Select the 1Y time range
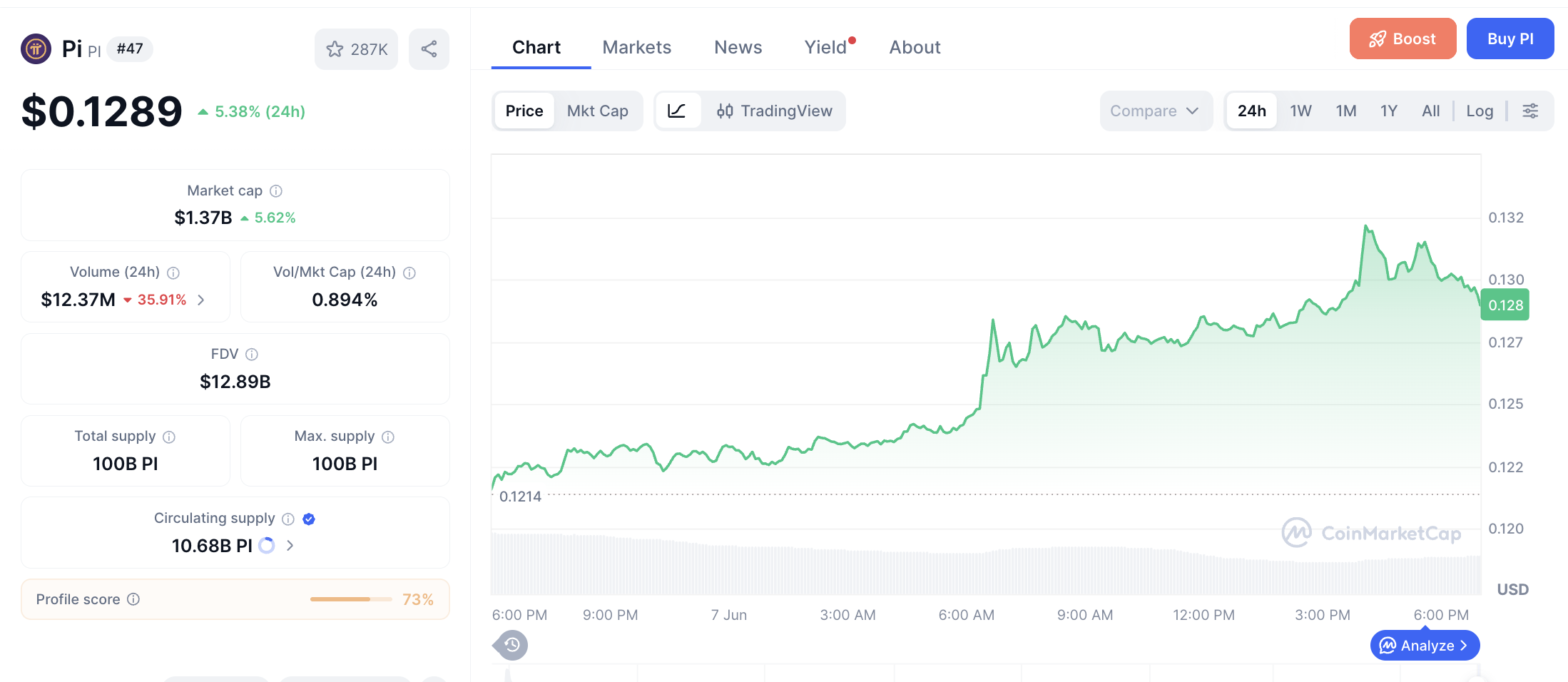Image resolution: width=1568 pixels, height=682 pixels. click(1389, 111)
